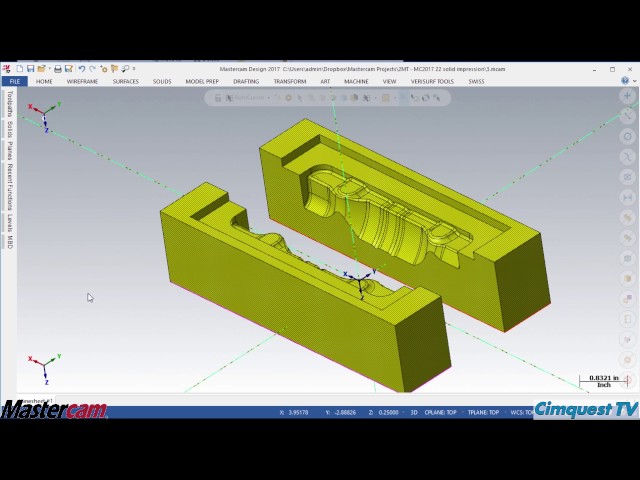
Task: Show the Recent Functions side panel tab
Action: click(x=10, y=187)
